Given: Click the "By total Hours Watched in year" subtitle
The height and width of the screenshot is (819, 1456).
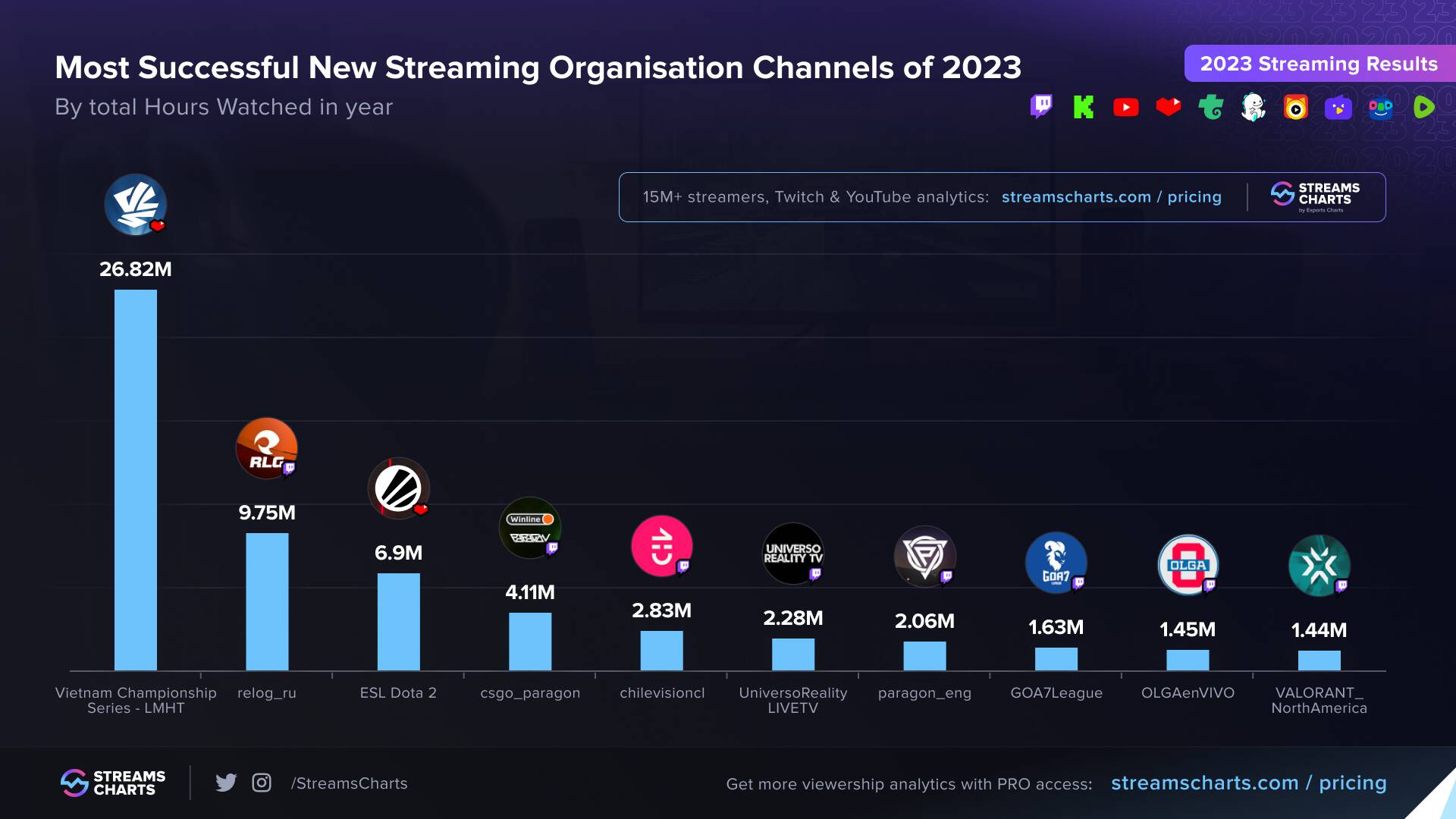Looking at the screenshot, I should (x=224, y=107).
